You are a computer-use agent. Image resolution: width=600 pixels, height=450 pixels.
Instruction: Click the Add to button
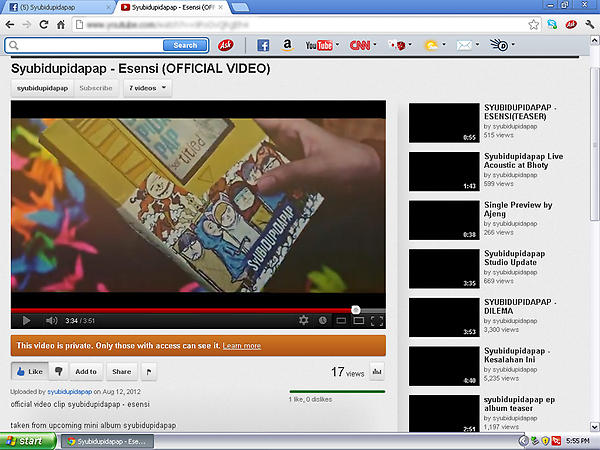pyautogui.click(x=86, y=371)
